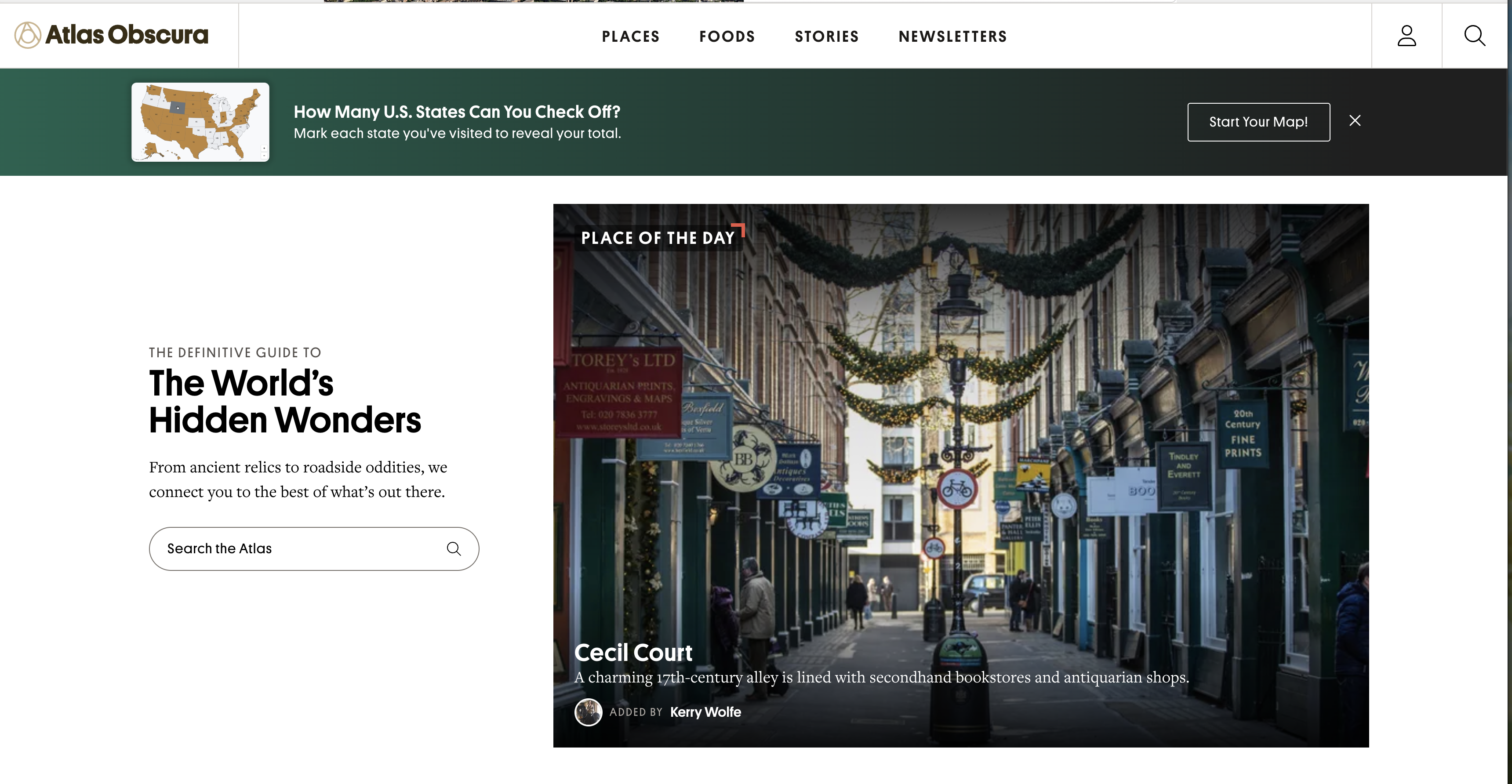
Task: Go to the Stories section
Action: 826,36
